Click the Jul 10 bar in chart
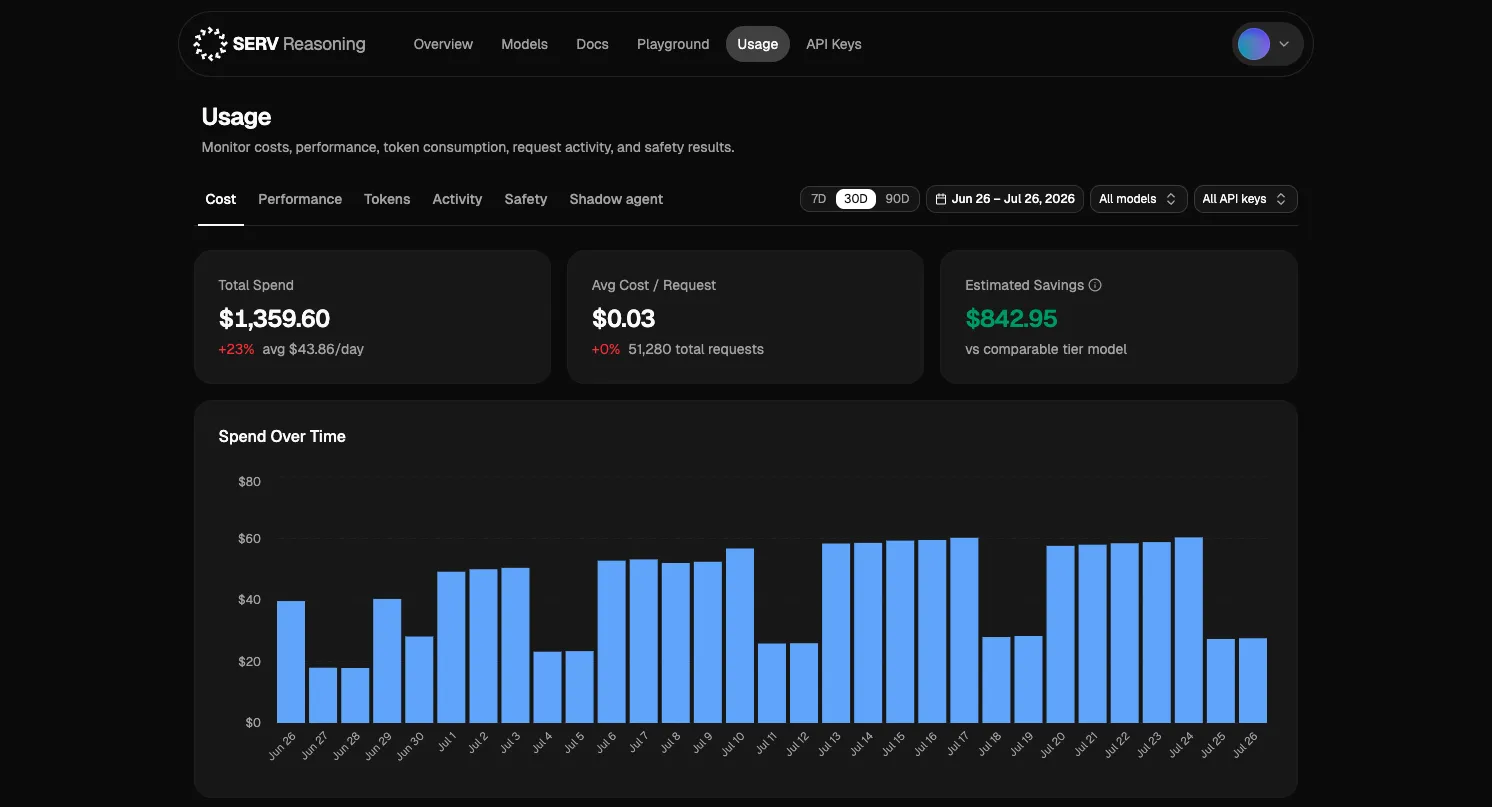The image size is (1492, 807). [x=740, y=636]
